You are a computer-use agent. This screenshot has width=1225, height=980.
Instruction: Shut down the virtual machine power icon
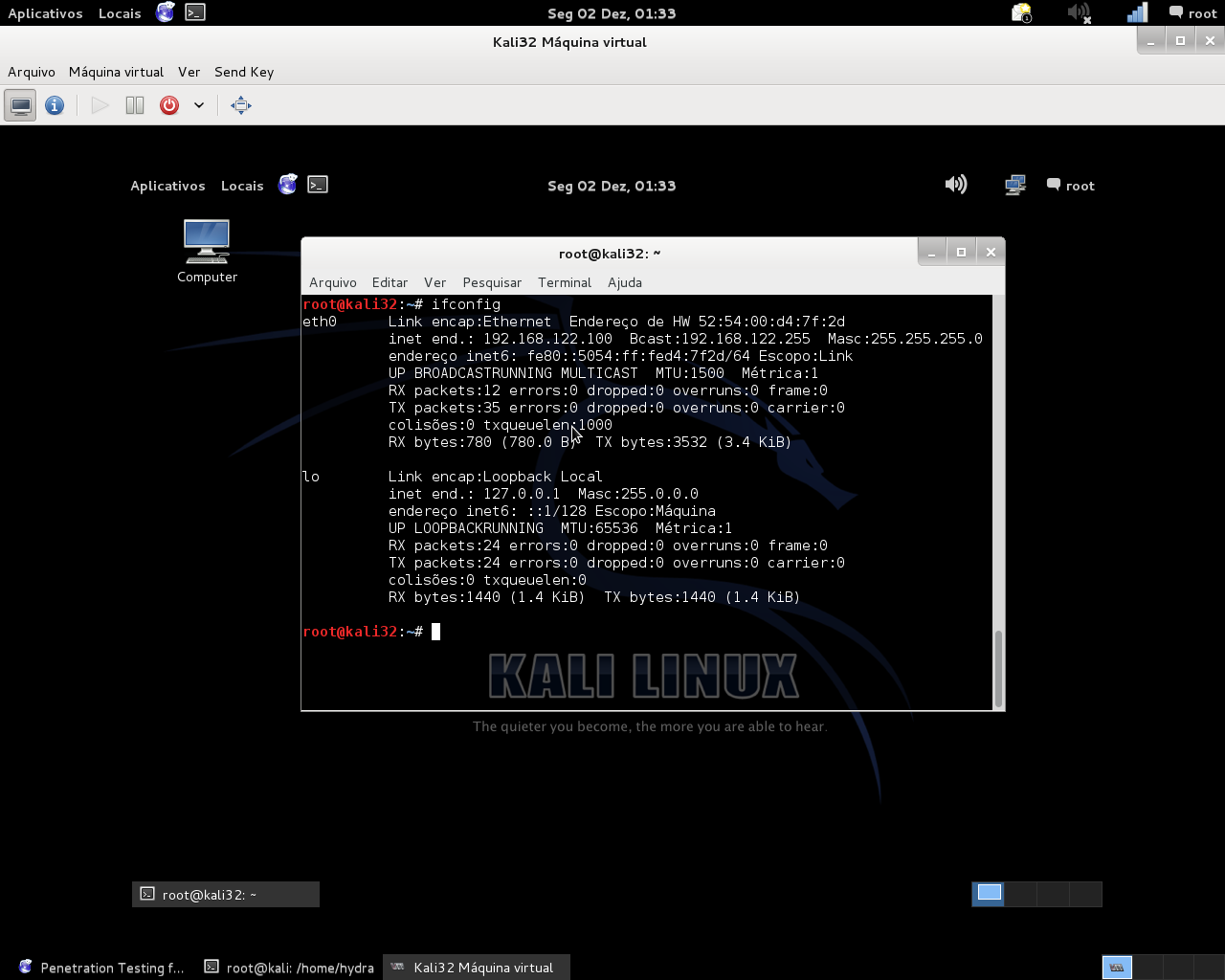tap(169, 105)
